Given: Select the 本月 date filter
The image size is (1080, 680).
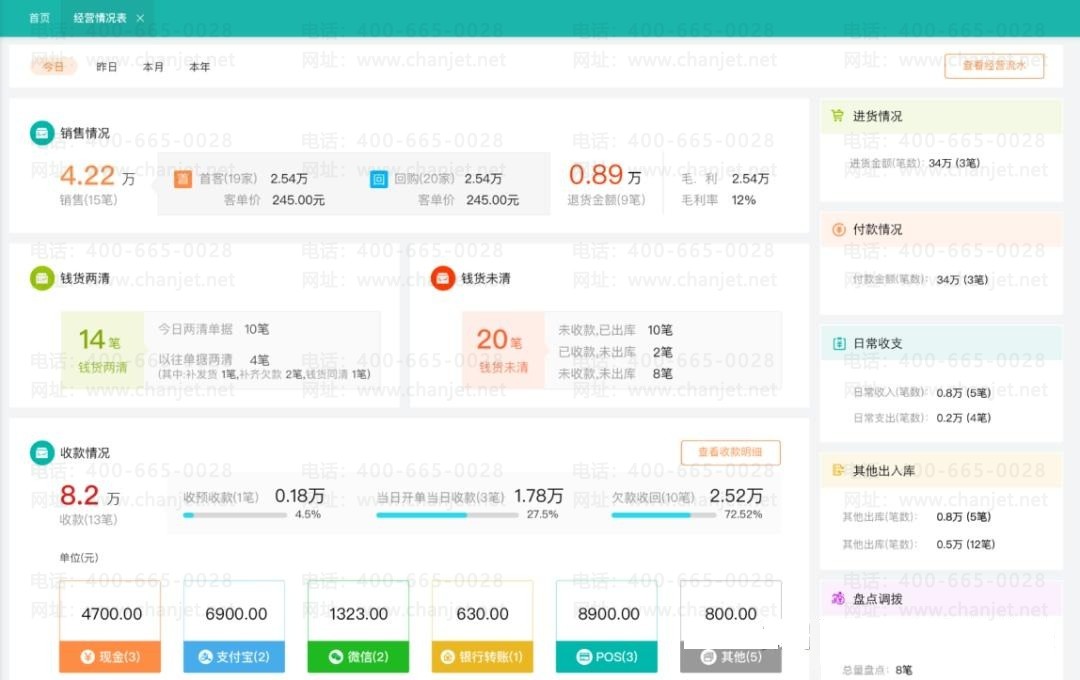Looking at the screenshot, I should coord(153,67).
